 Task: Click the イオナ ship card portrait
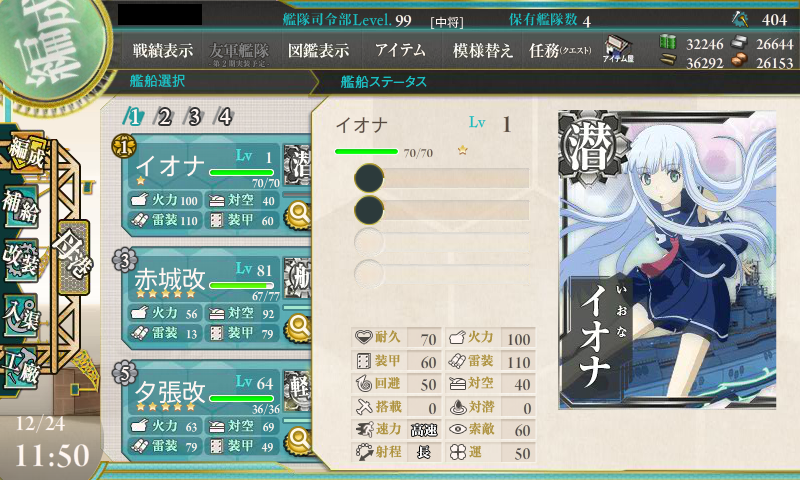pyautogui.click(x=667, y=260)
